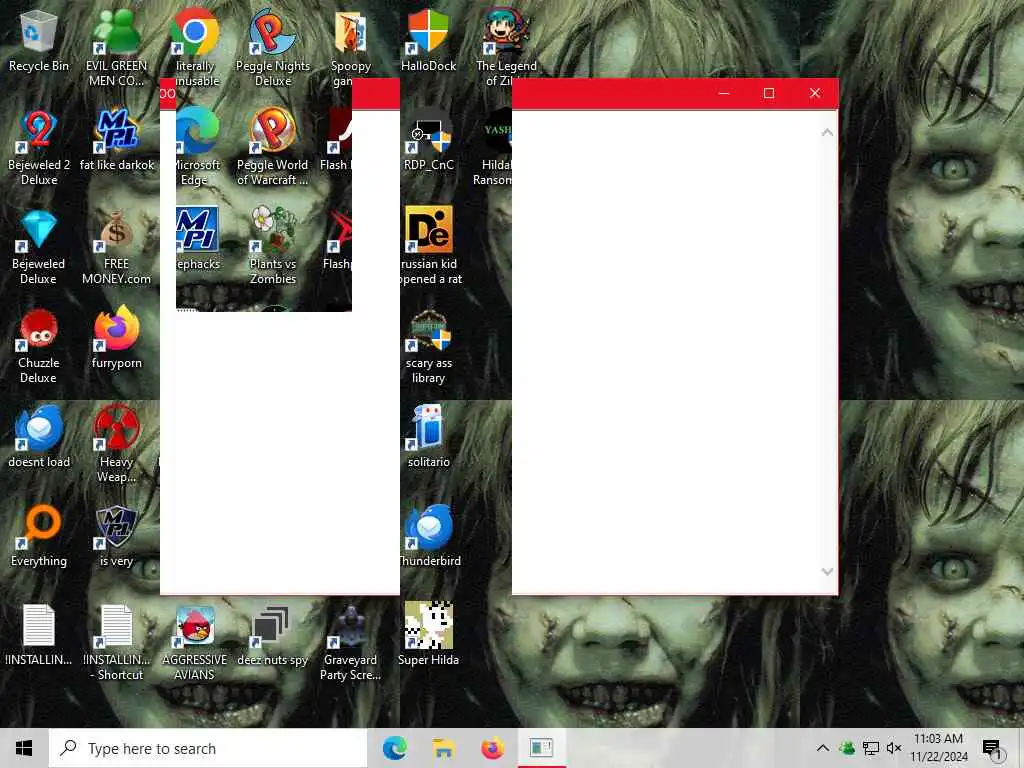Image resolution: width=1024 pixels, height=768 pixels.
Task: Open the !INSTALLIN... - Shortcut file
Action: (x=116, y=643)
